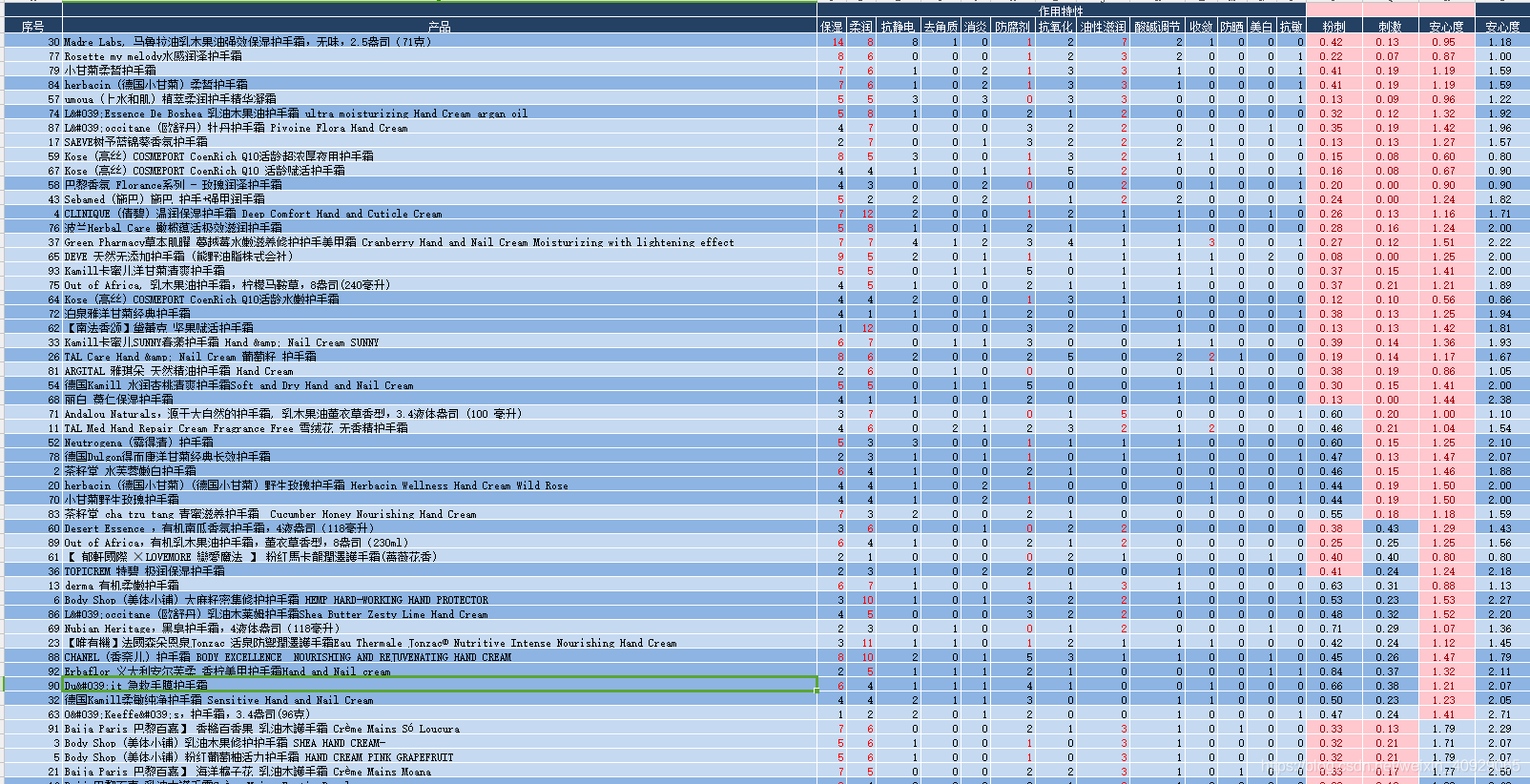Select the Crème Mains Moana product cell

440,772
